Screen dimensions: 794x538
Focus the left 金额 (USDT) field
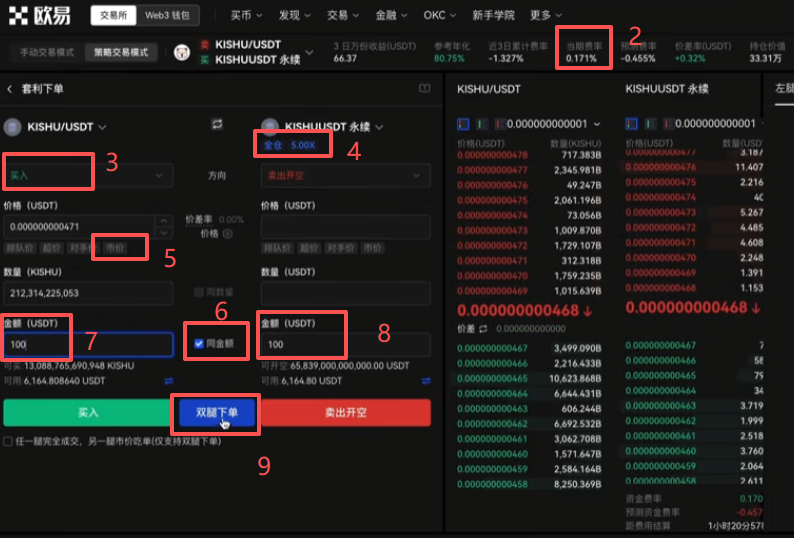[x=89, y=344]
